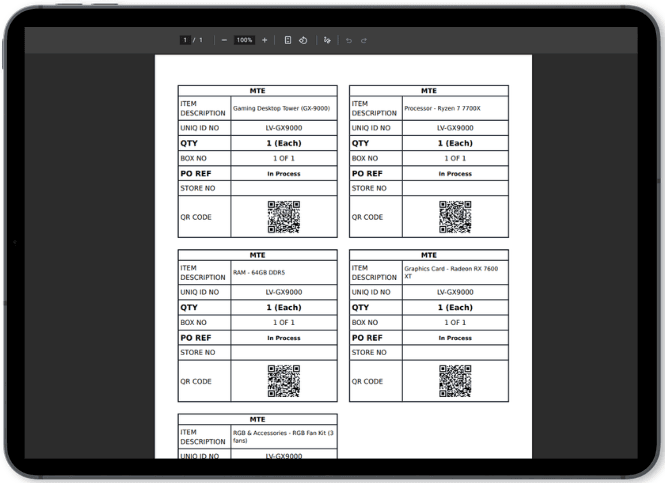
Task: Rotate the document counterclockwise
Action: [x=303, y=40]
